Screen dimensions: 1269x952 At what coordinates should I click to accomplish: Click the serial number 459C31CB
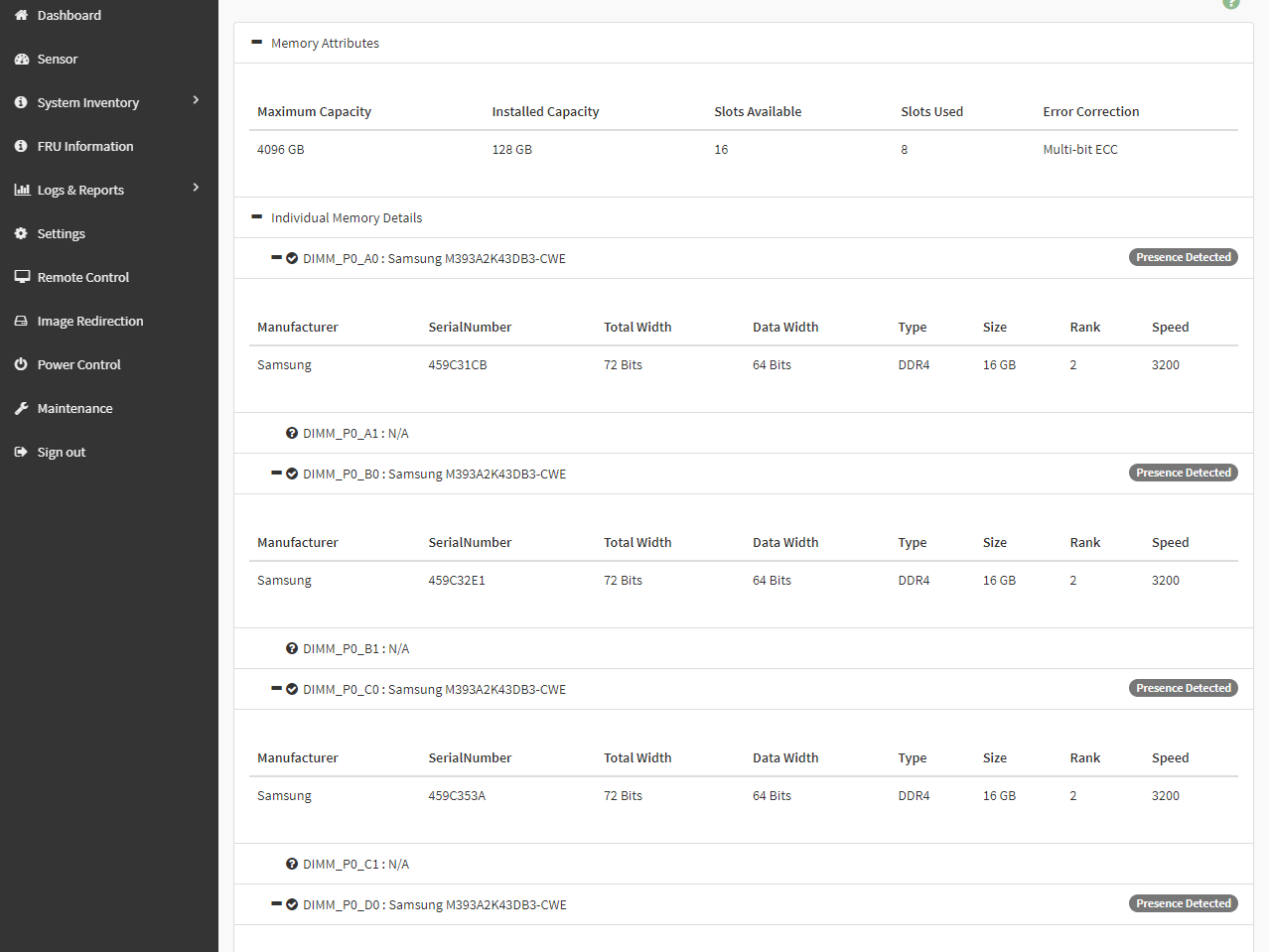[x=458, y=365]
